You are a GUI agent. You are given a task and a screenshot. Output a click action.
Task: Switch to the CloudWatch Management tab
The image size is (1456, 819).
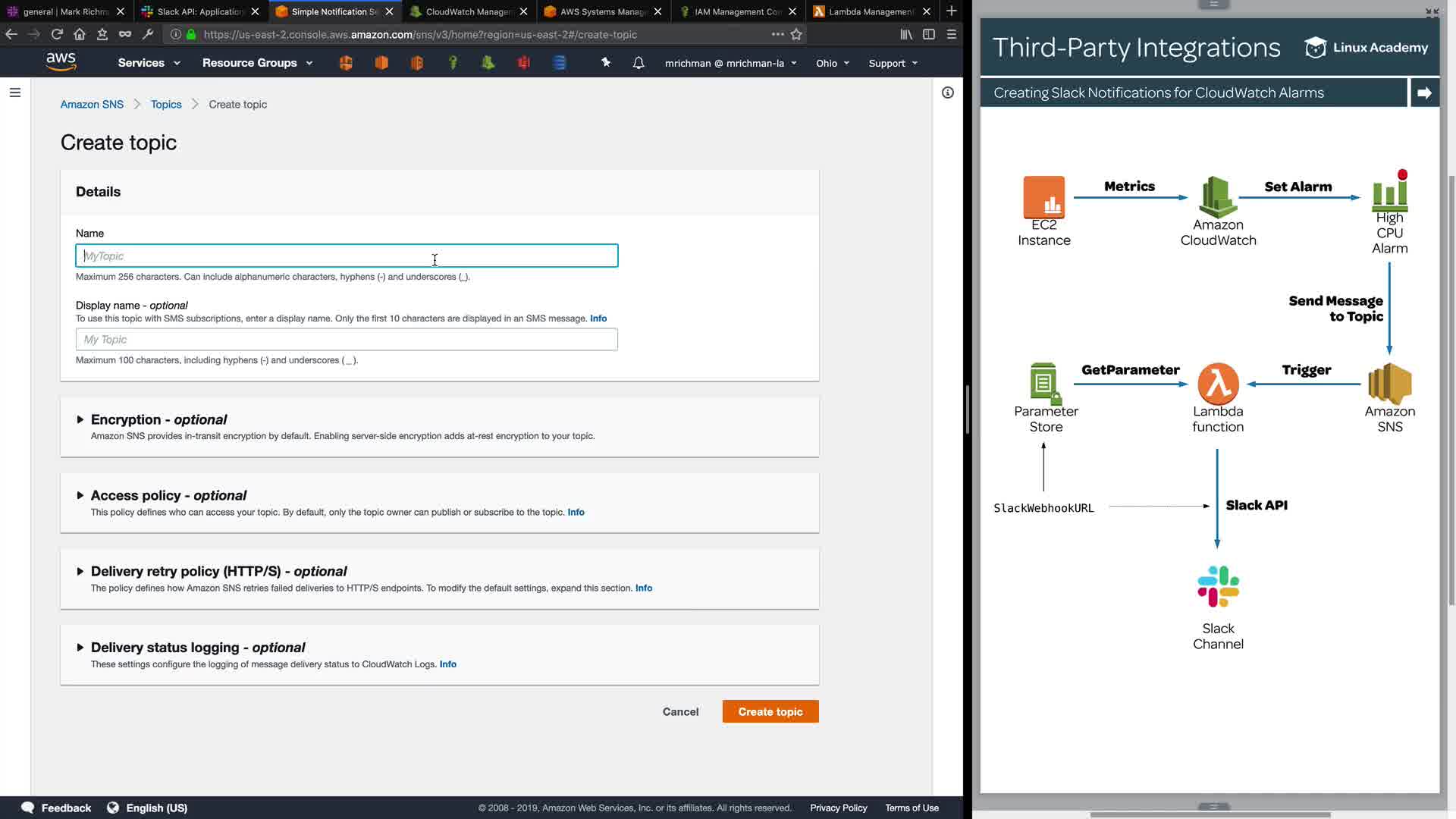[468, 11]
